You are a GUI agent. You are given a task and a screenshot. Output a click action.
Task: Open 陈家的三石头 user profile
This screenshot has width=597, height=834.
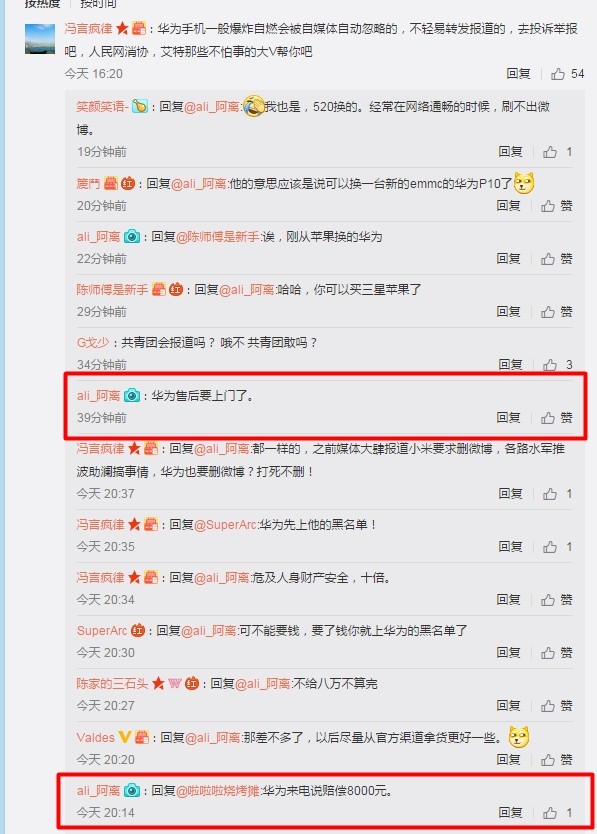[x=112, y=684]
